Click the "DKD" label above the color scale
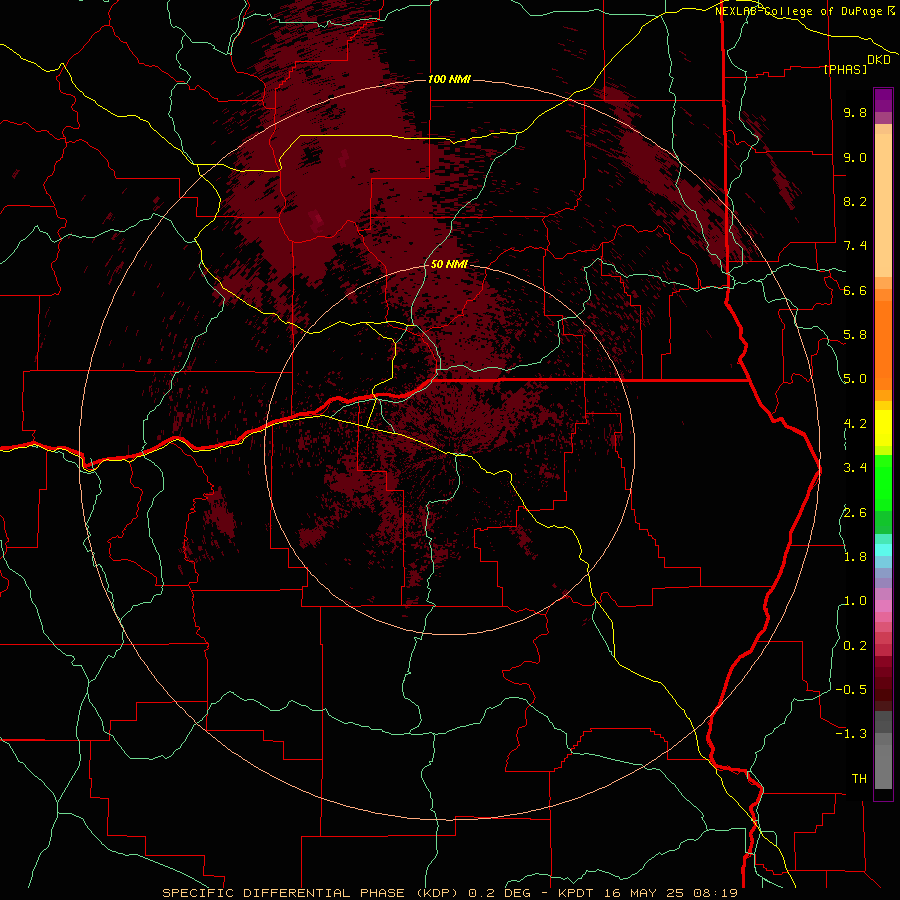 pyautogui.click(x=878, y=60)
